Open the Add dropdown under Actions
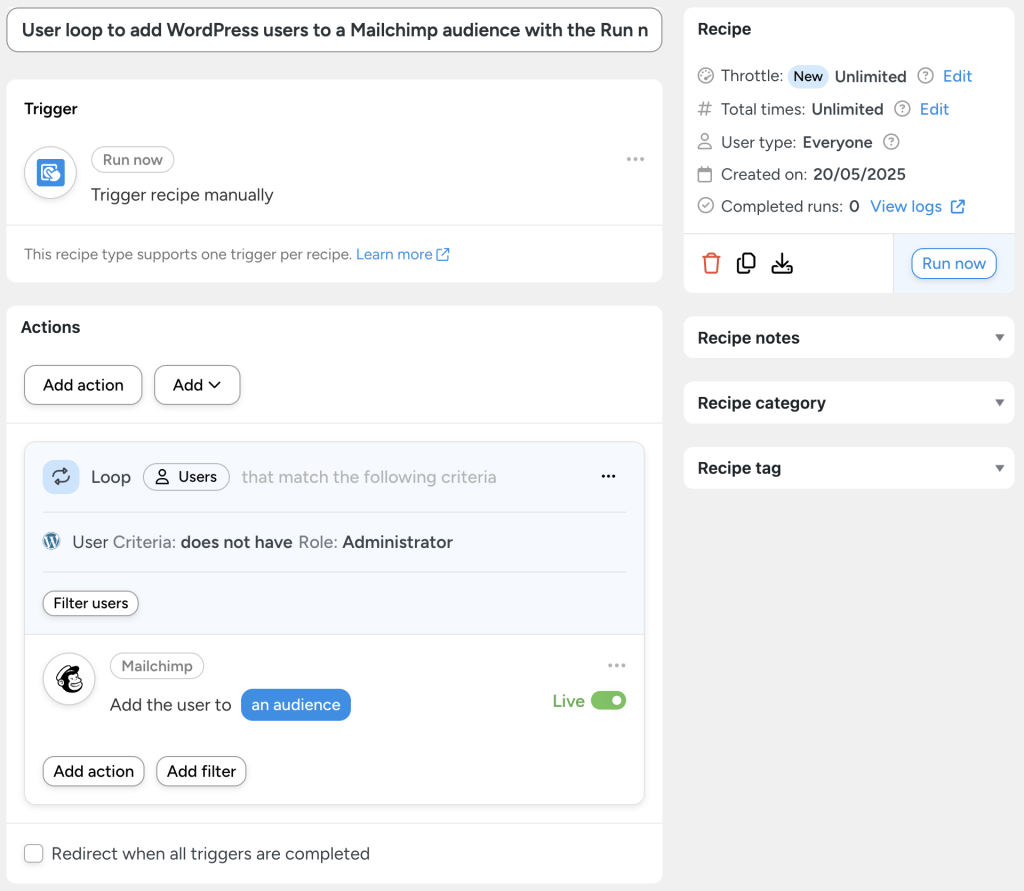This screenshot has width=1024, height=891. (x=197, y=385)
